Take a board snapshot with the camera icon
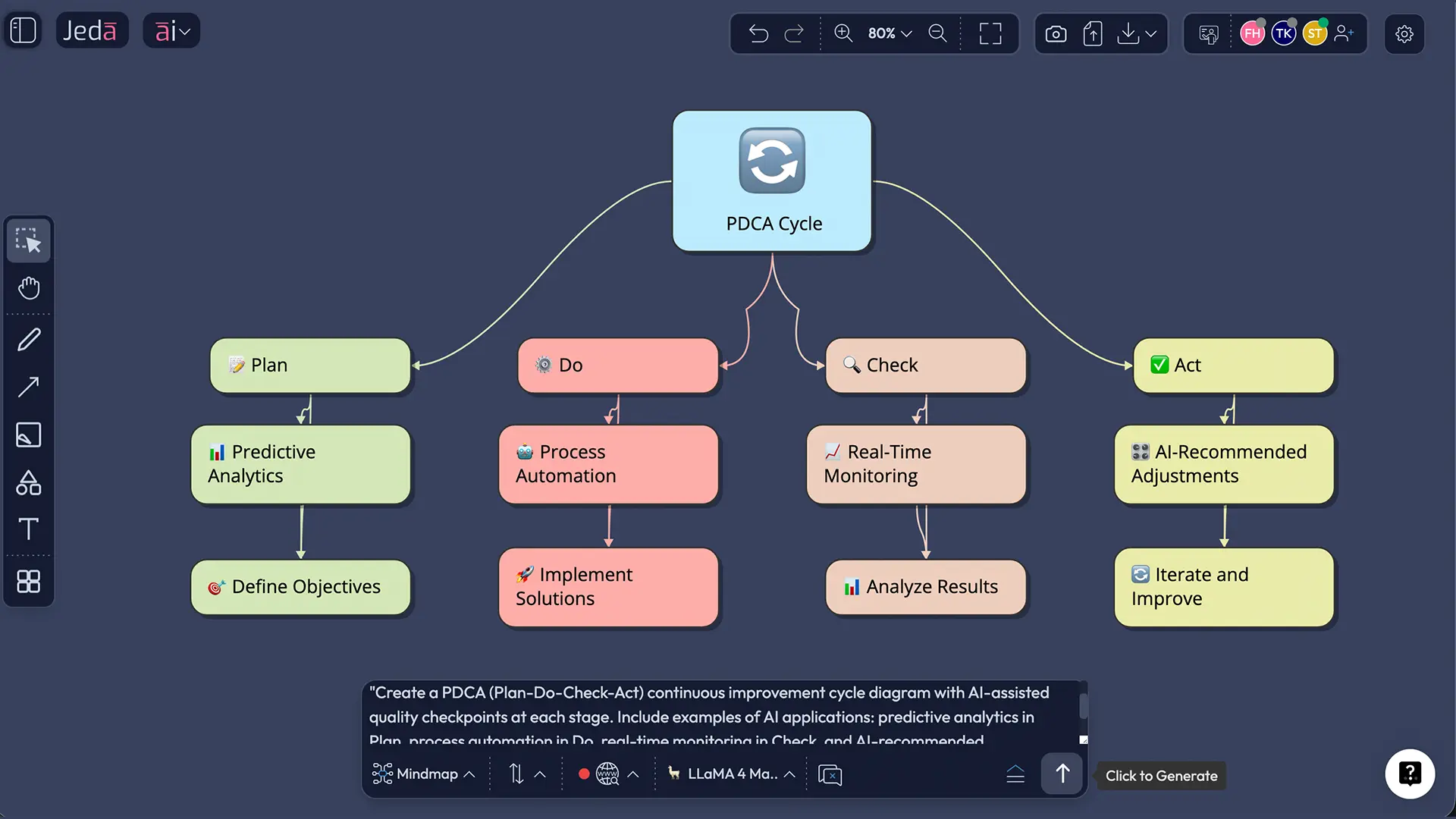Image resolution: width=1456 pixels, height=819 pixels. [1056, 33]
